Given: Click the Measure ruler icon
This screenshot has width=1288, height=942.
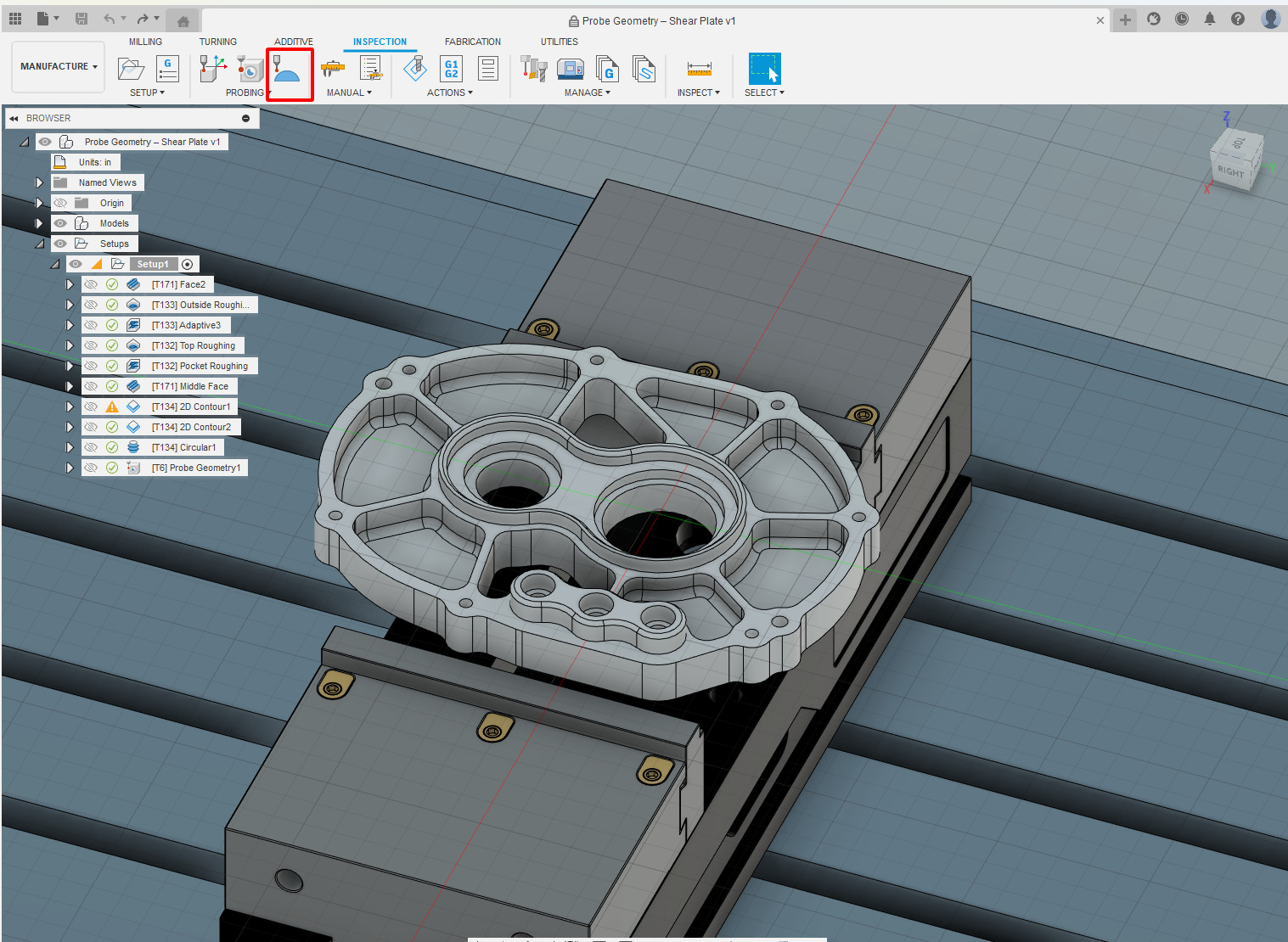Looking at the screenshot, I should coord(700,69).
